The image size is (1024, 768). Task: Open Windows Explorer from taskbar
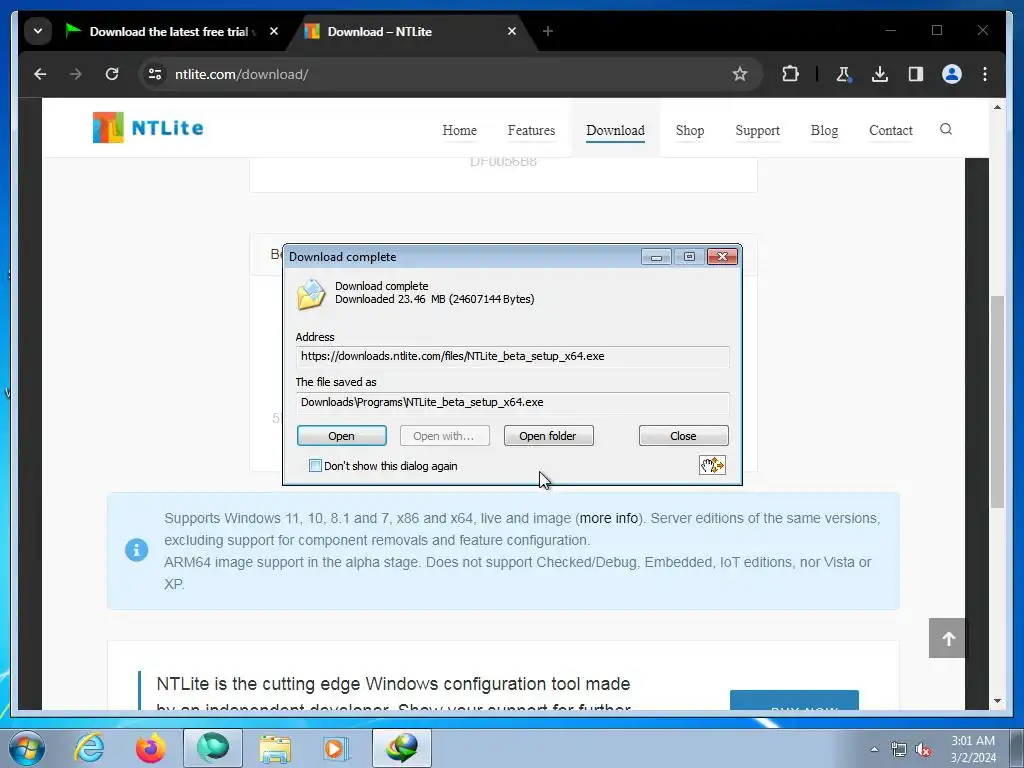275,748
